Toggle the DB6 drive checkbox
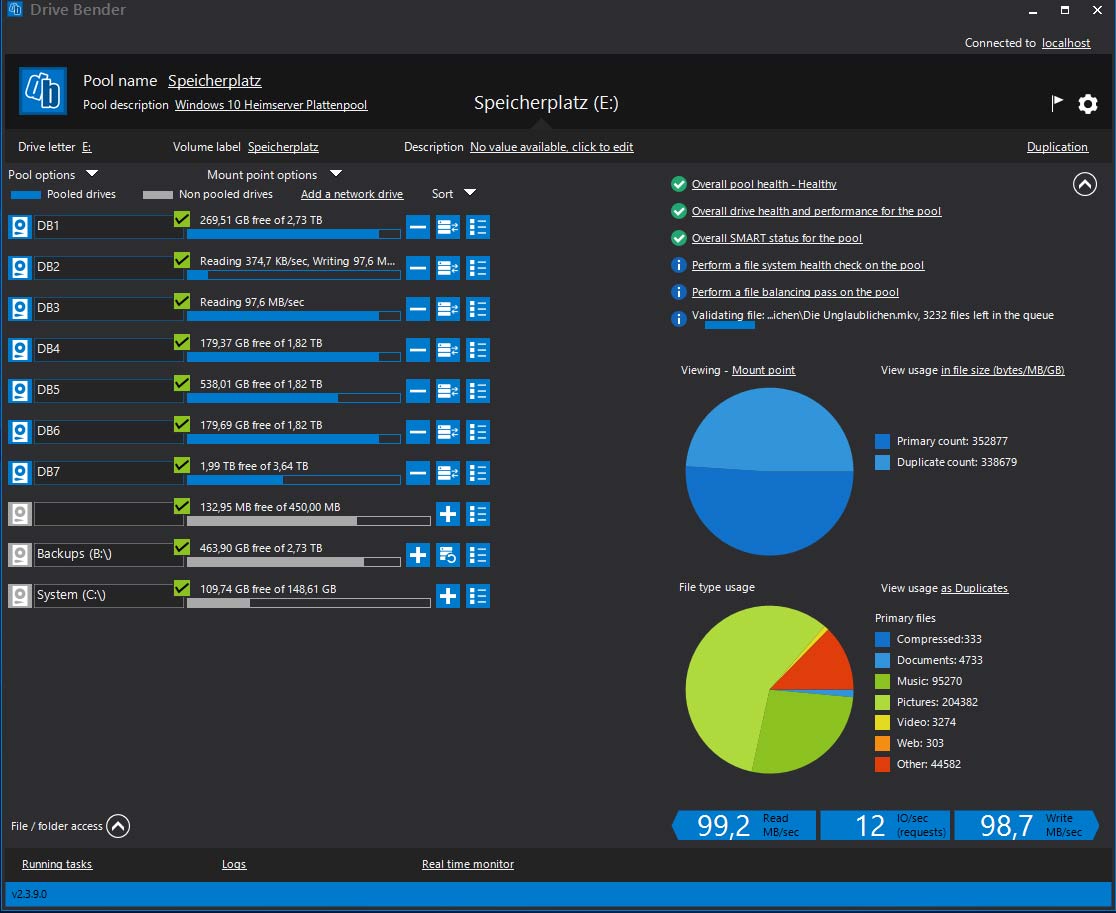The height and width of the screenshot is (913, 1116). 182,424
